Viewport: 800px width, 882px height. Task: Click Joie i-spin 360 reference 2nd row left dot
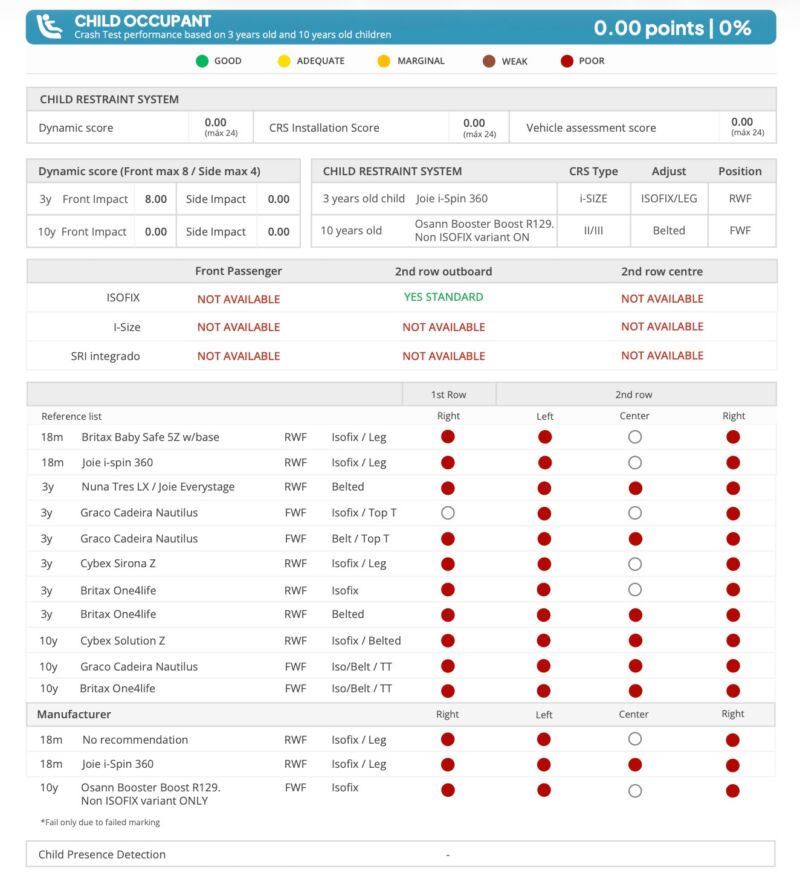pyautogui.click(x=545, y=462)
